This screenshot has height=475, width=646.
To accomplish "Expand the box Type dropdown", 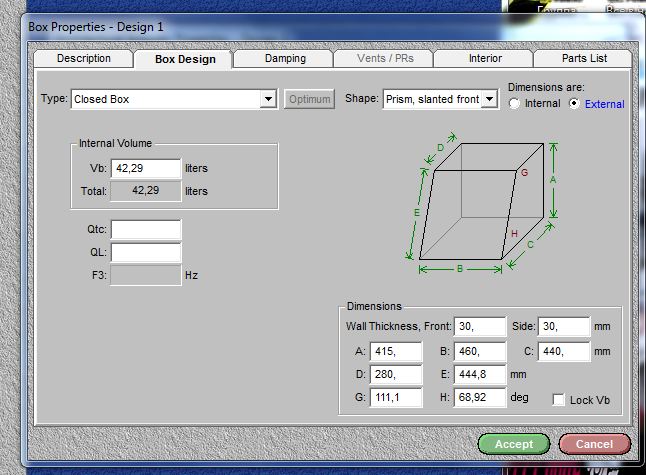I will point(268,99).
